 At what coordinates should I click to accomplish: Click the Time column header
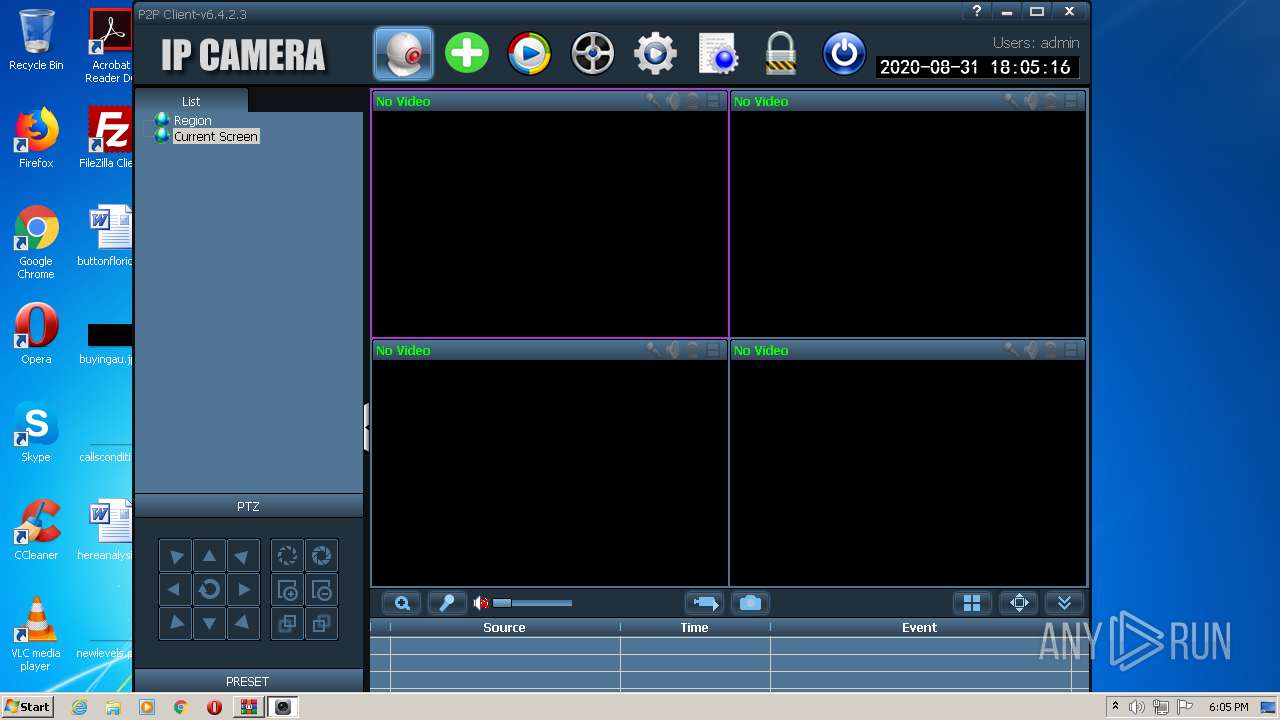(x=694, y=628)
